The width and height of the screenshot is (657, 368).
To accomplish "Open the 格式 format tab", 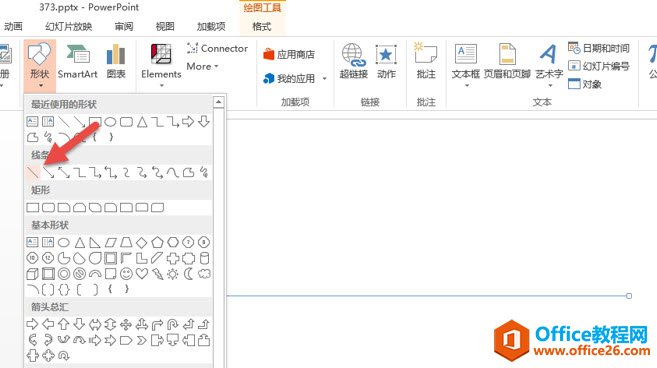I will pyautogui.click(x=262, y=26).
